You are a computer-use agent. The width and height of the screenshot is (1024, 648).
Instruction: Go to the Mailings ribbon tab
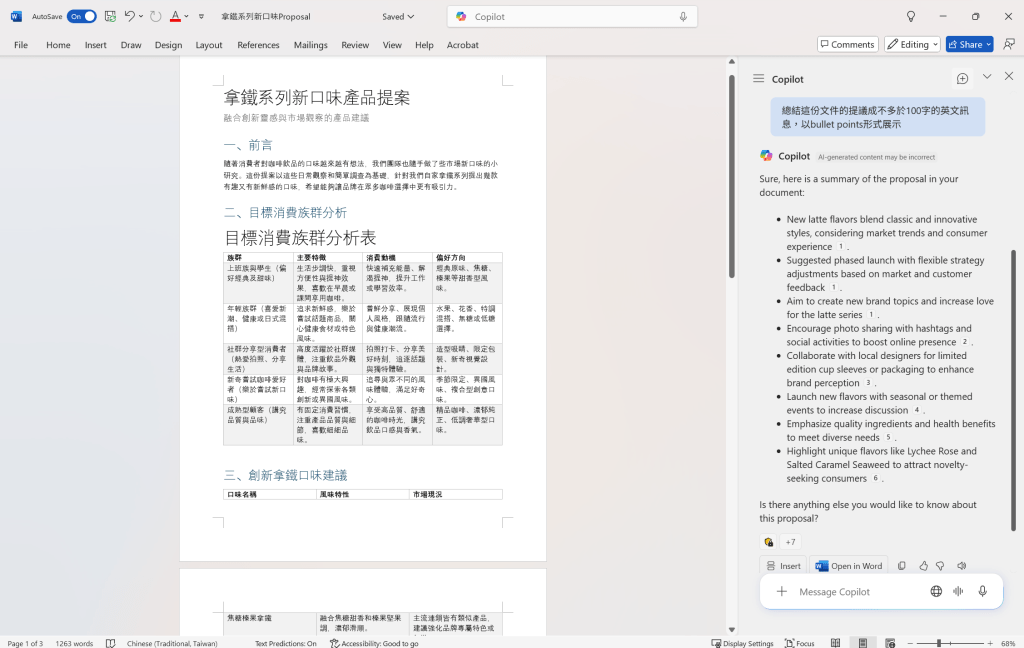310,44
